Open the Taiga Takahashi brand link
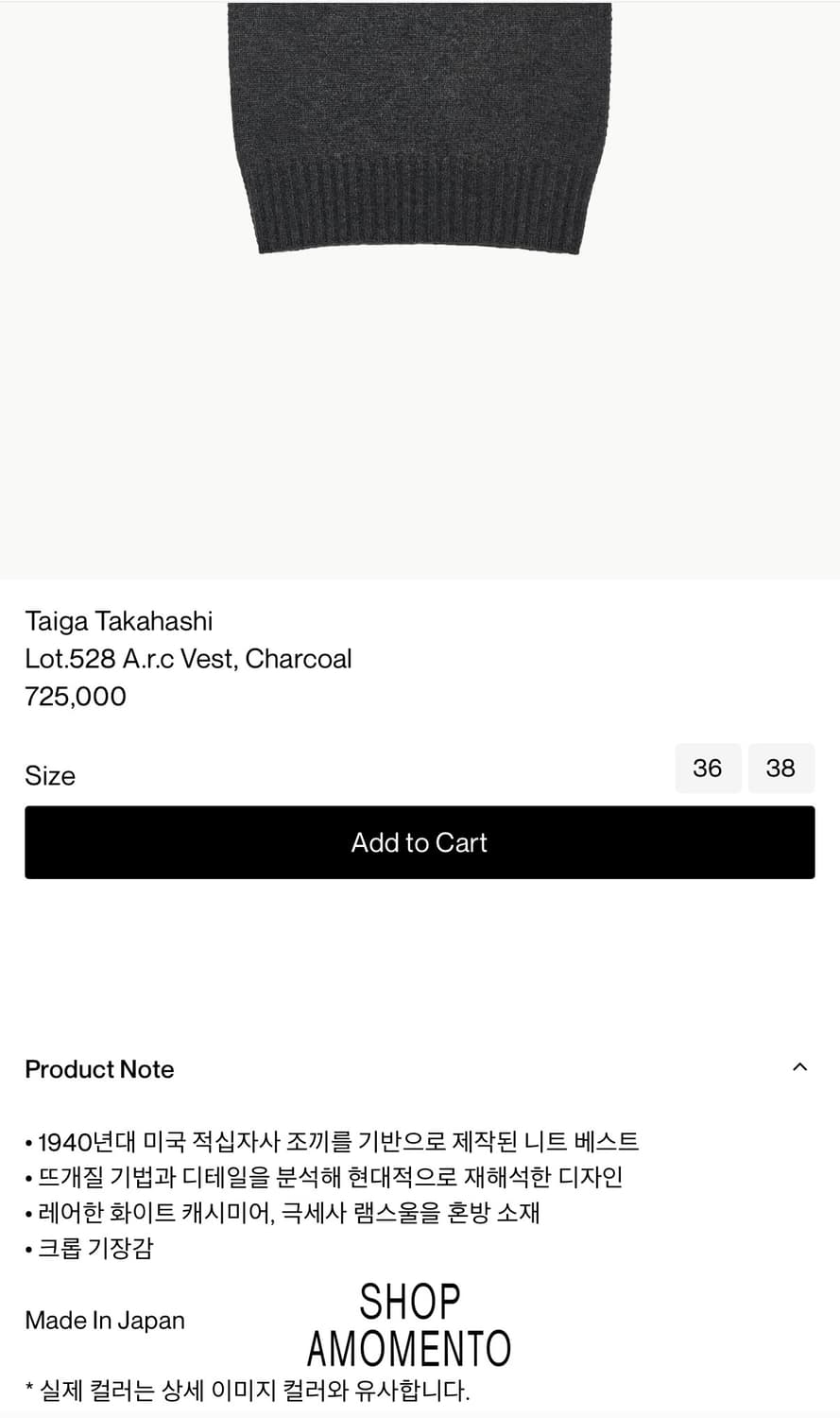 click(119, 621)
